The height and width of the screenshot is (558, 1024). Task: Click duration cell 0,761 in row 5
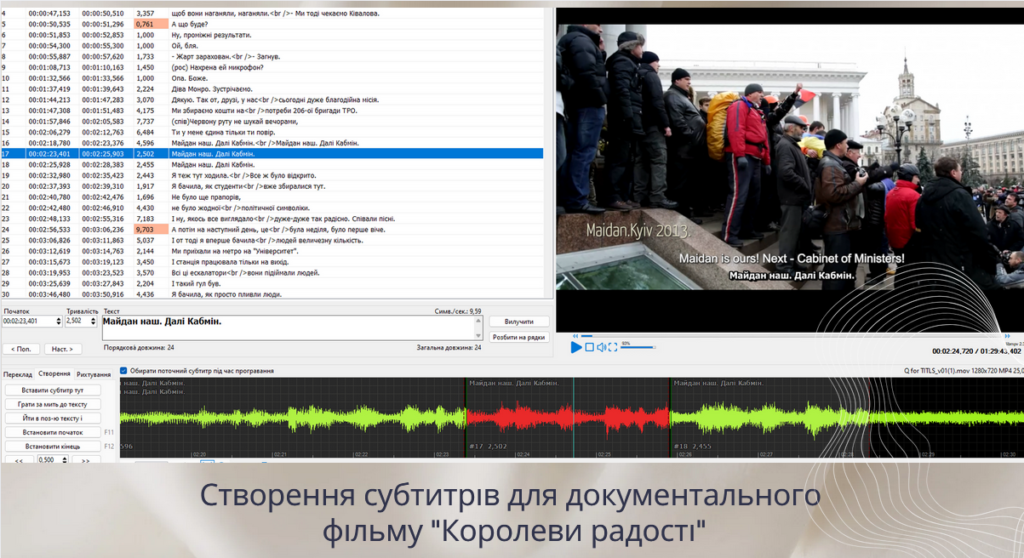click(x=151, y=24)
